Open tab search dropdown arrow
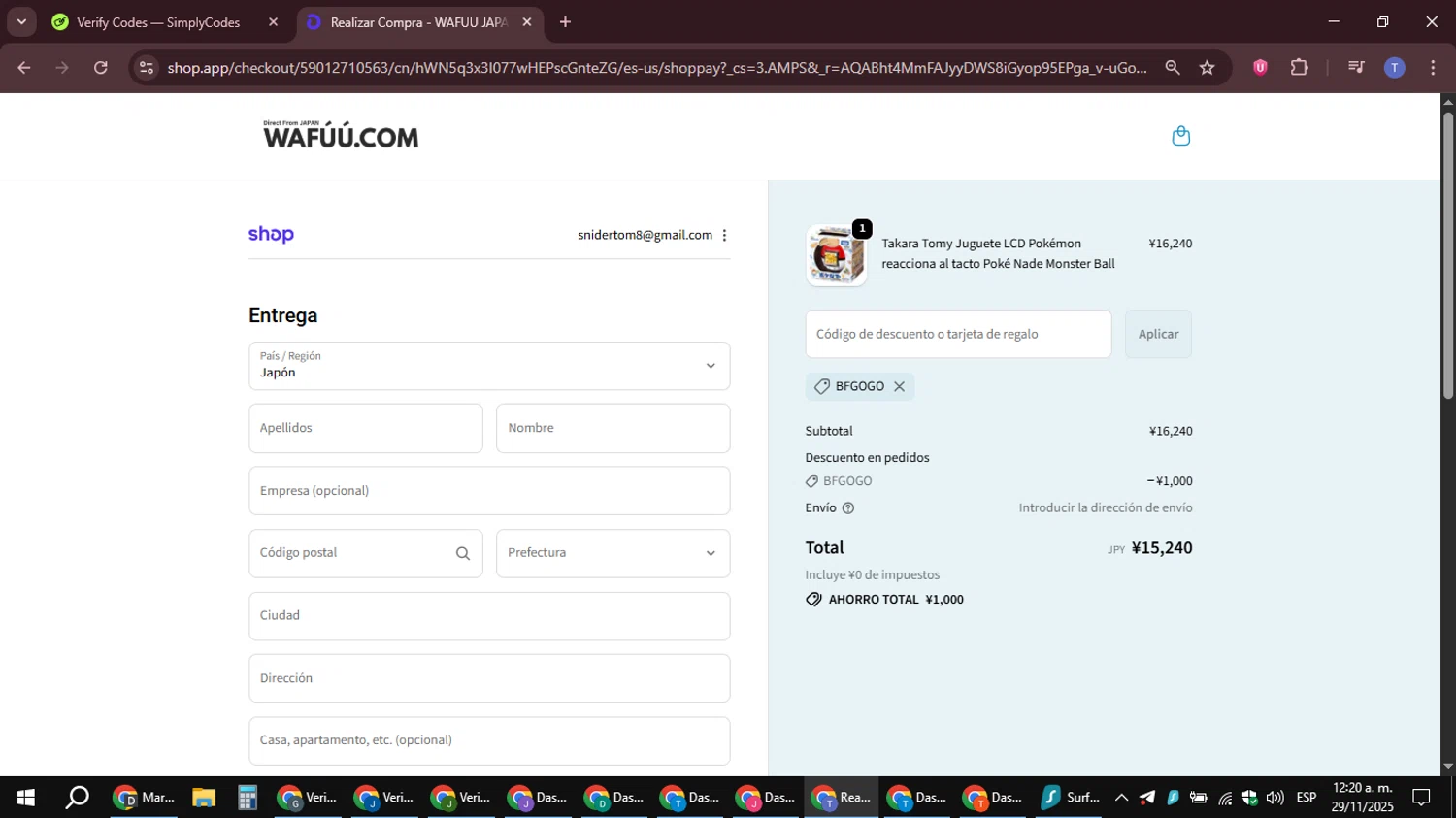The image size is (1456, 818). [21, 21]
